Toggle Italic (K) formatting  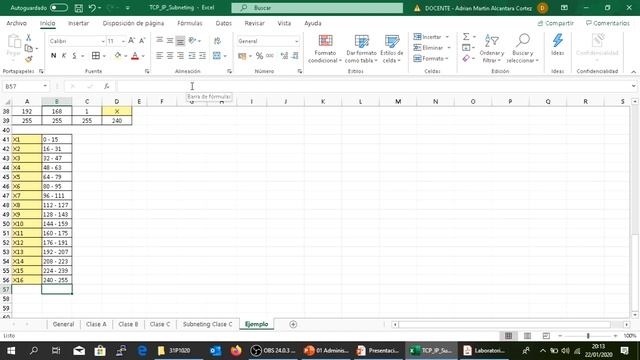click(x=64, y=56)
